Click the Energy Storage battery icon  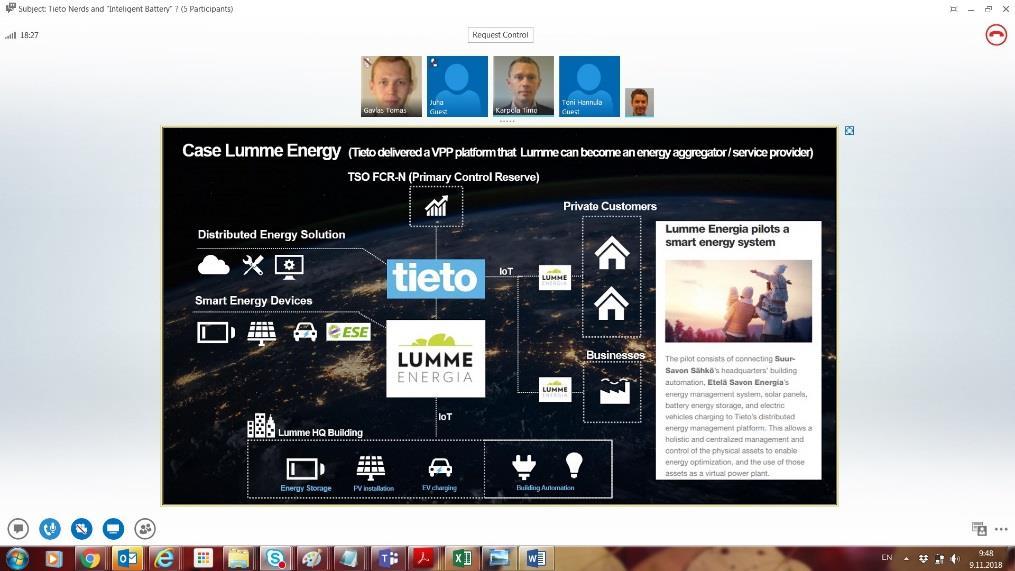306,468
